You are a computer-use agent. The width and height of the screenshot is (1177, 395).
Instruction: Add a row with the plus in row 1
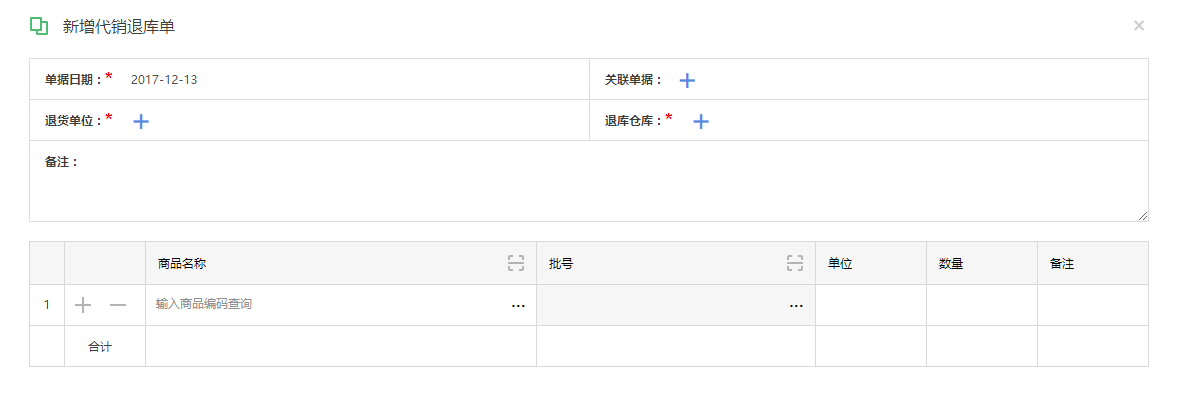(83, 305)
